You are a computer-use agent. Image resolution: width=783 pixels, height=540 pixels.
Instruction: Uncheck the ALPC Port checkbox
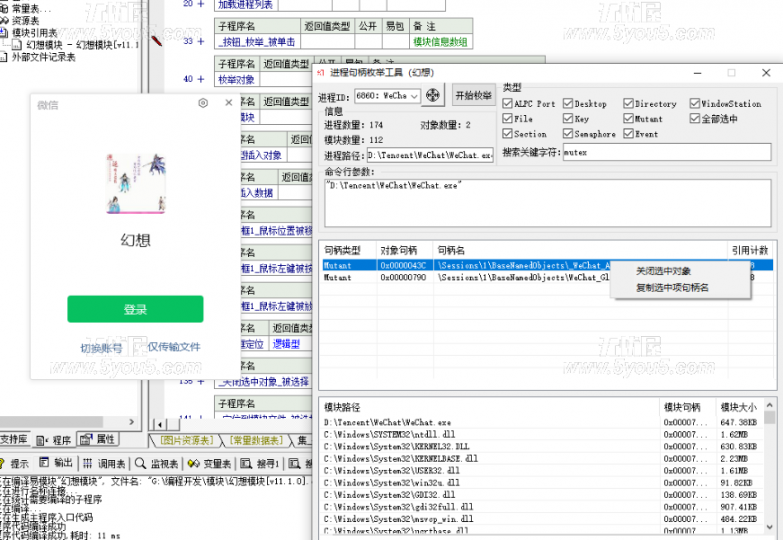tap(508, 103)
